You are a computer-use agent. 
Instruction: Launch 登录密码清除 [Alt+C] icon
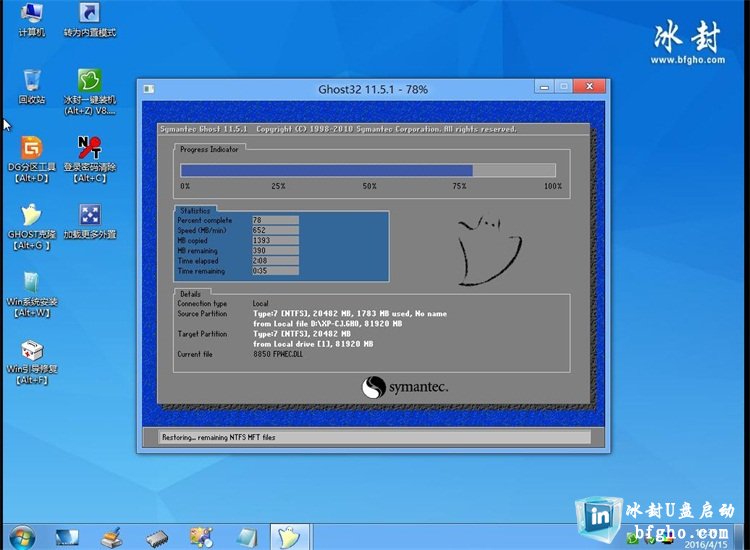coord(89,159)
